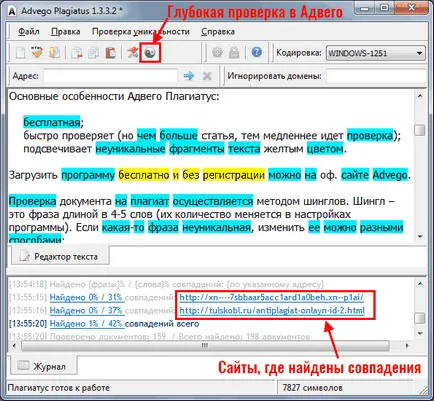Click the padlock toolbar icon
Image resolution: width=434 pixels, height=401 pixels.
pos(234,52)
